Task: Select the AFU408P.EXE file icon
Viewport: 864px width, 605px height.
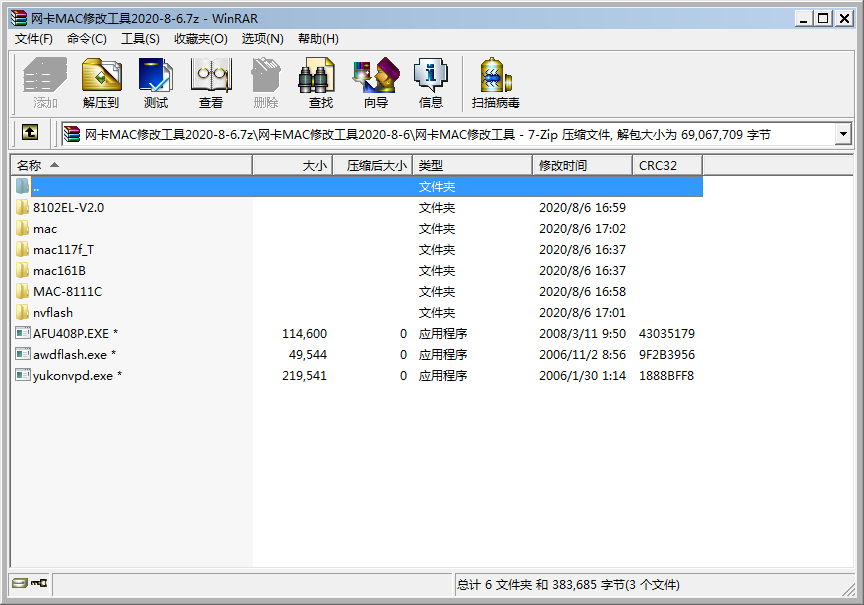Action: [23, 333]
